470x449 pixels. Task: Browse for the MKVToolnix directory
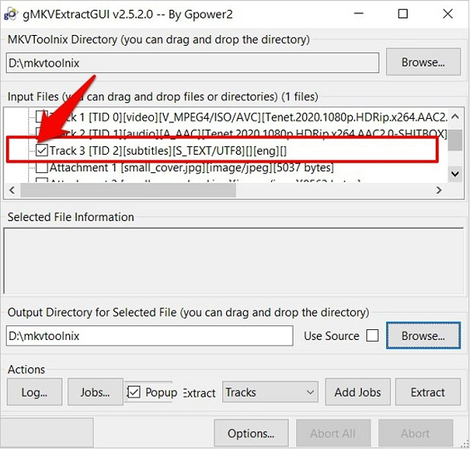click(x=423, y=62)
